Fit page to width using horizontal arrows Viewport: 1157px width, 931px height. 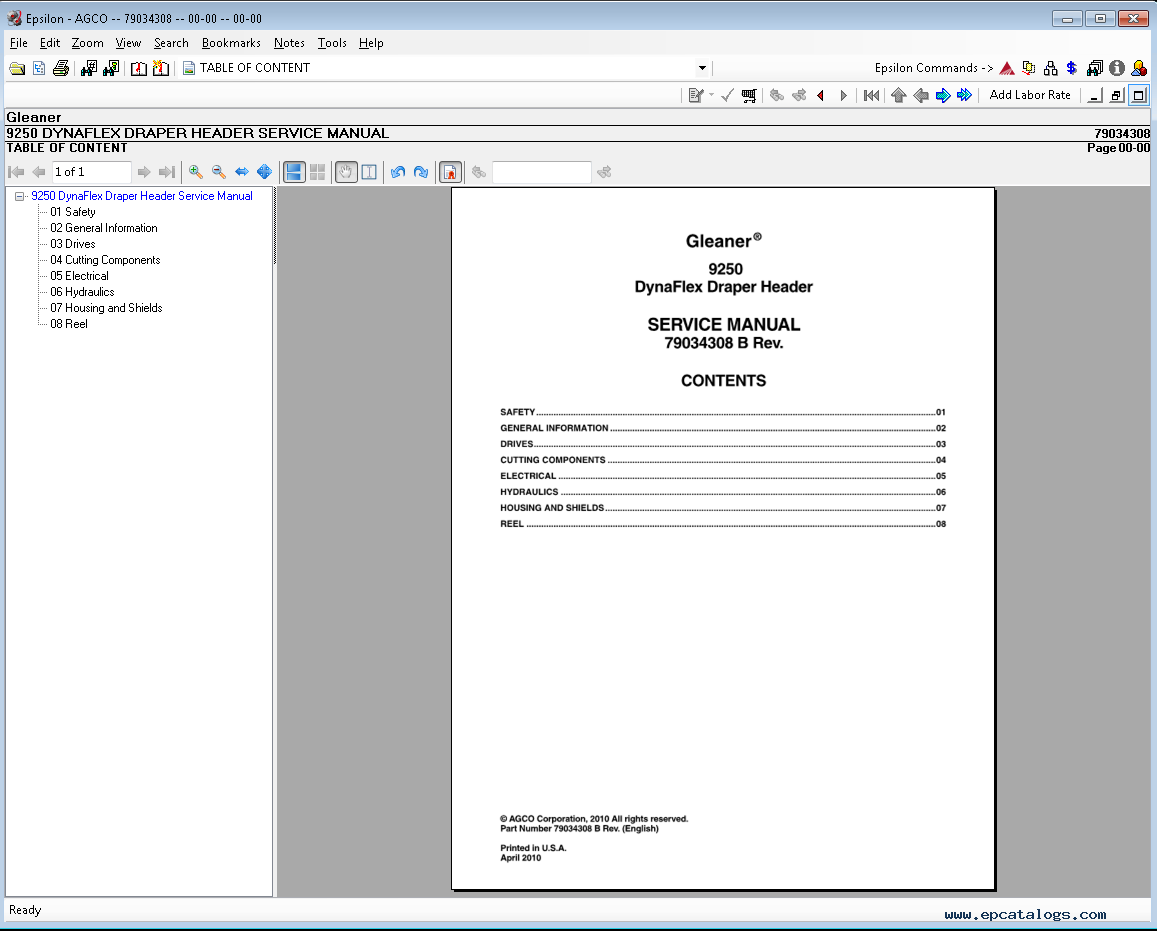click(241, 172)
